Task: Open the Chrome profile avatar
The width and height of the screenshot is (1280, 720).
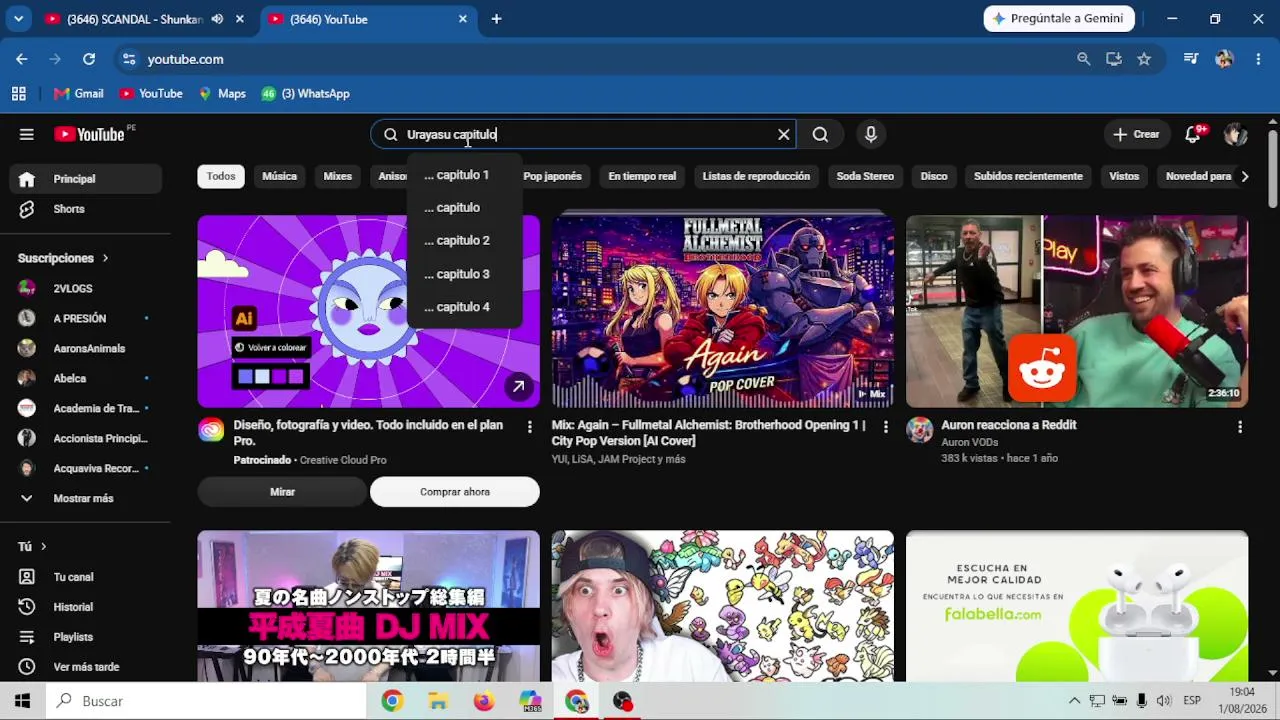Action: pos(1224,59)
